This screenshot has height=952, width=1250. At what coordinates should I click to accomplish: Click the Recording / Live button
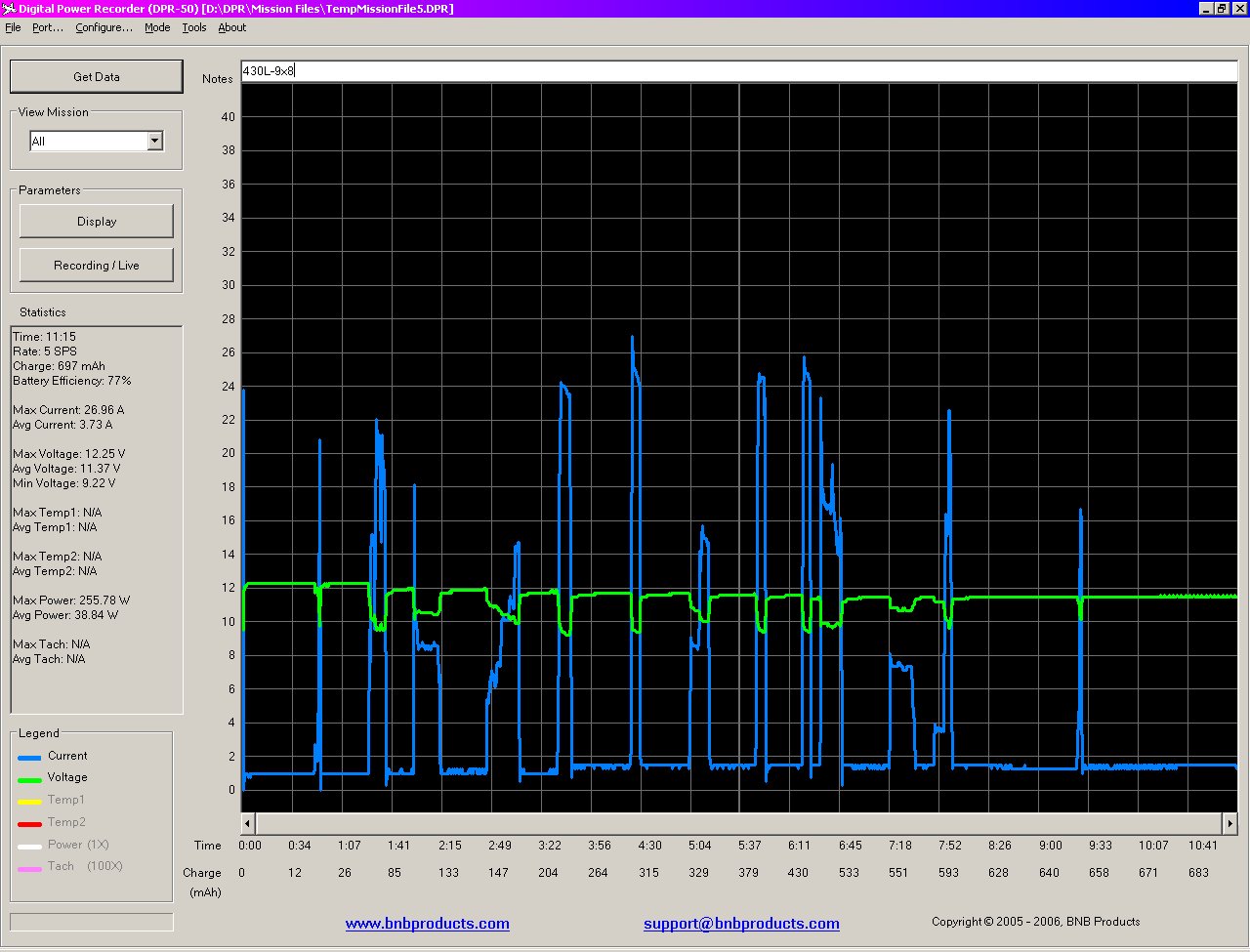(97, 266)
